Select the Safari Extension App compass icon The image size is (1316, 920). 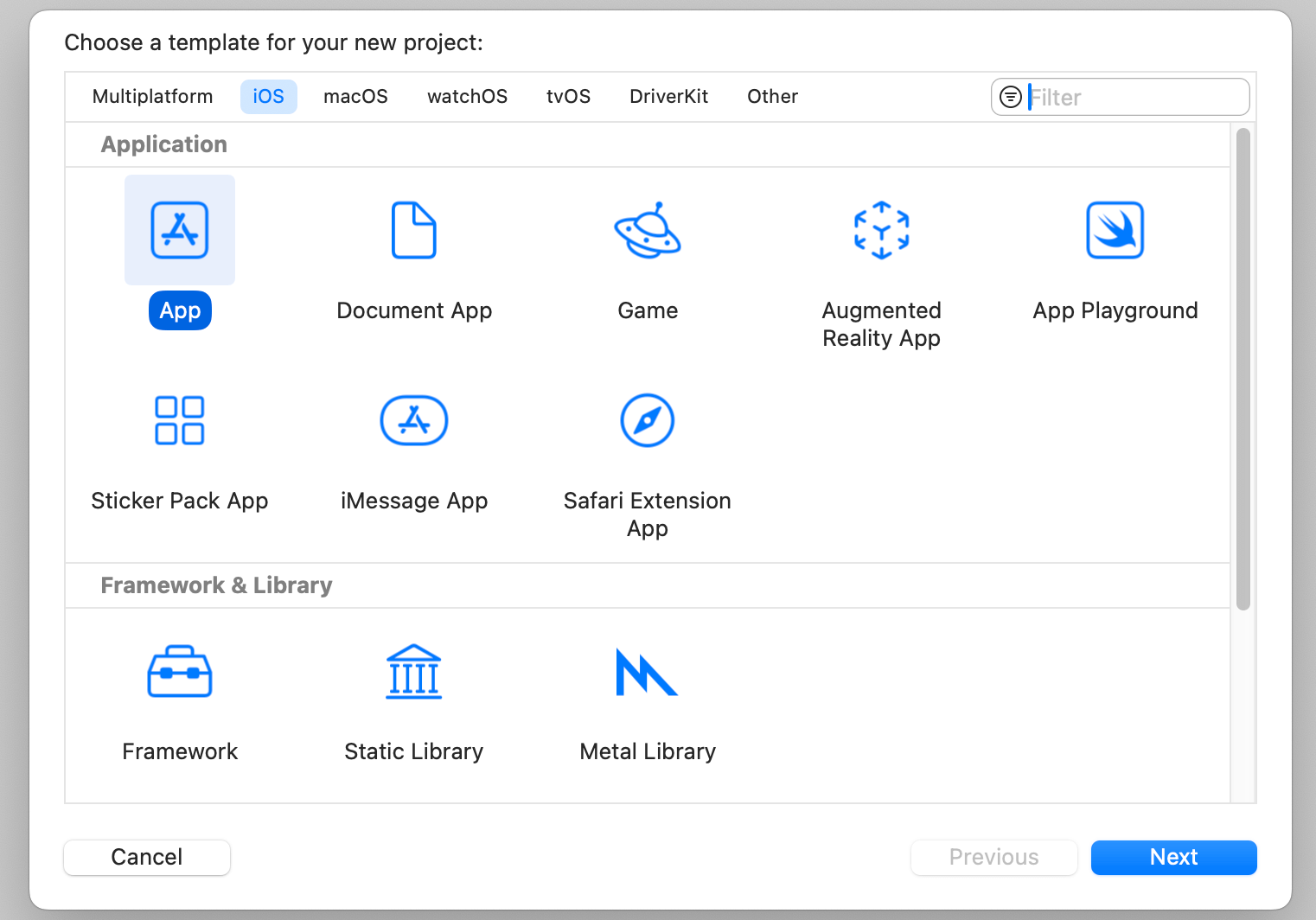[648, 420]
